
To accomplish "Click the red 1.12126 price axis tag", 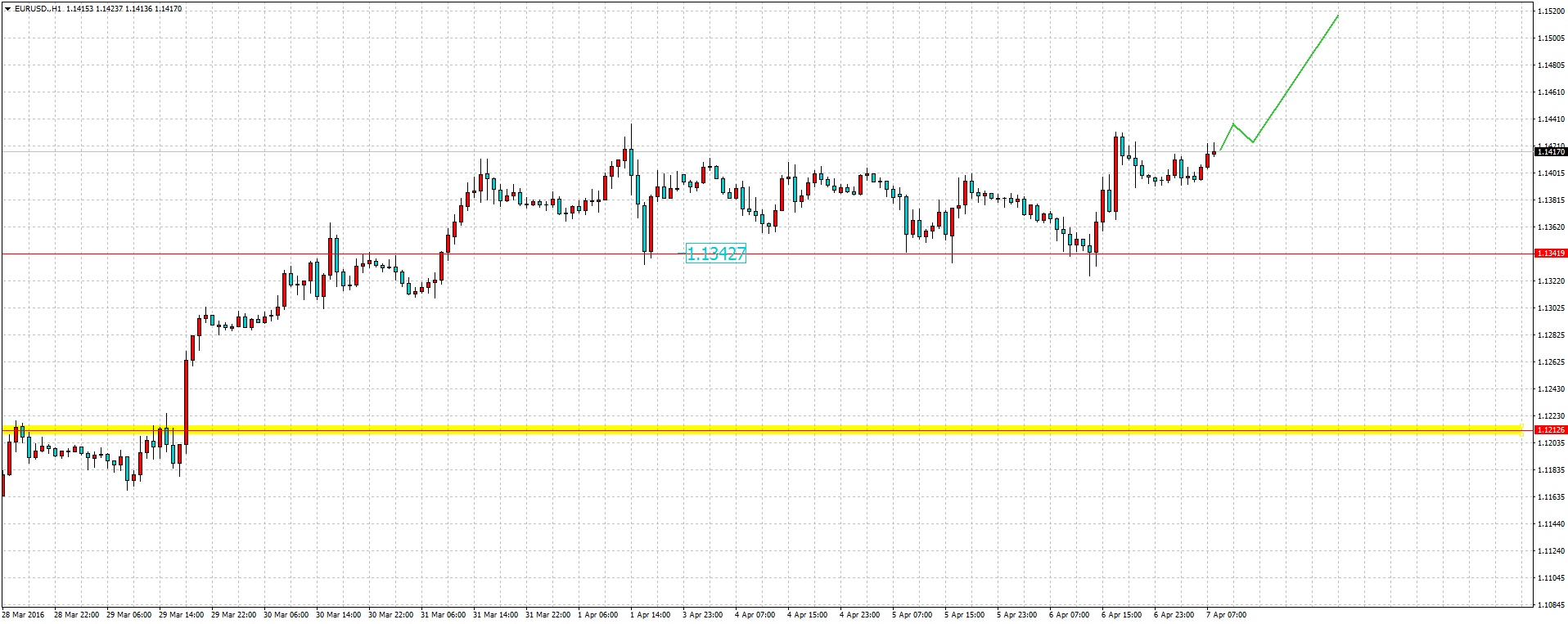I will point(1550,430).
